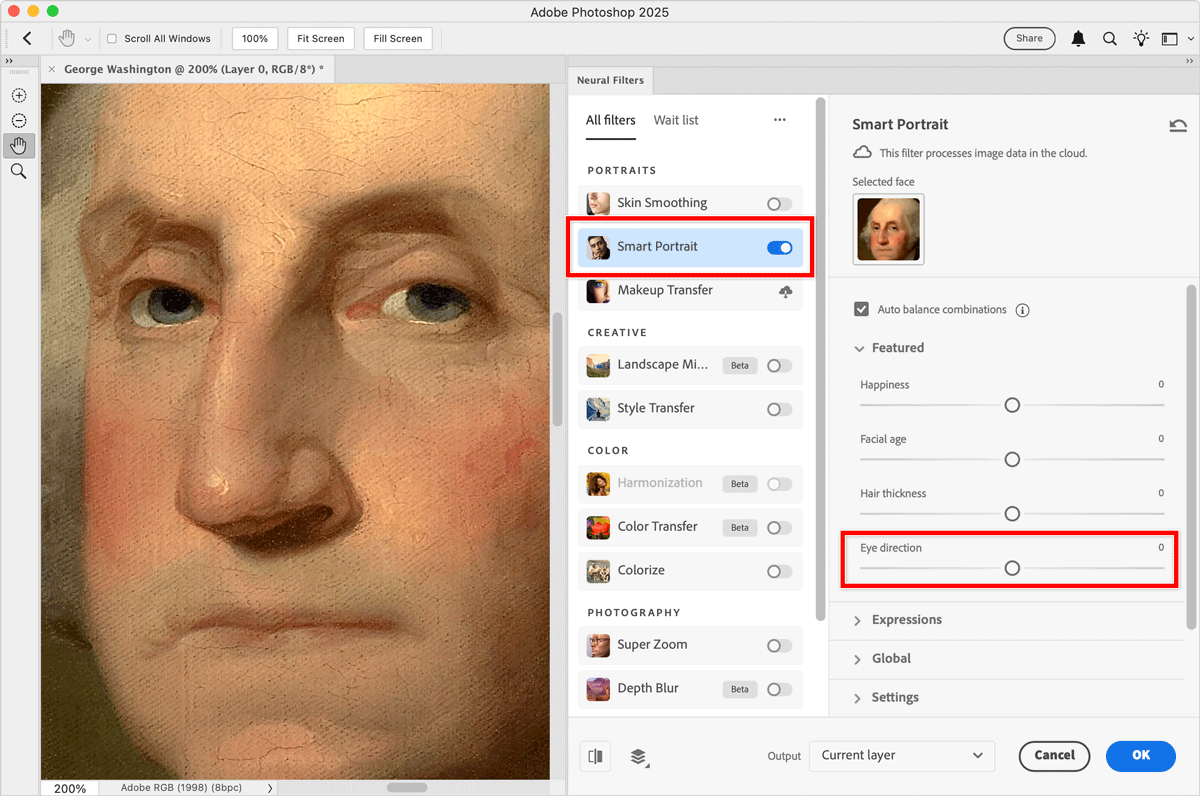Click the info icon beside Auto balance combinations

pyautogui.click(x=1022, y=310)
